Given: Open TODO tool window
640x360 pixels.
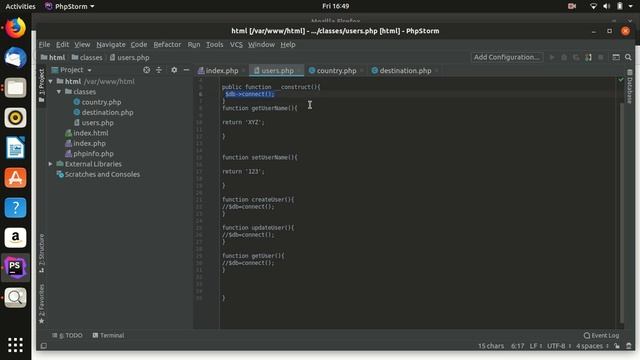Looking at the screenshot, I should [x=67, y=336].
